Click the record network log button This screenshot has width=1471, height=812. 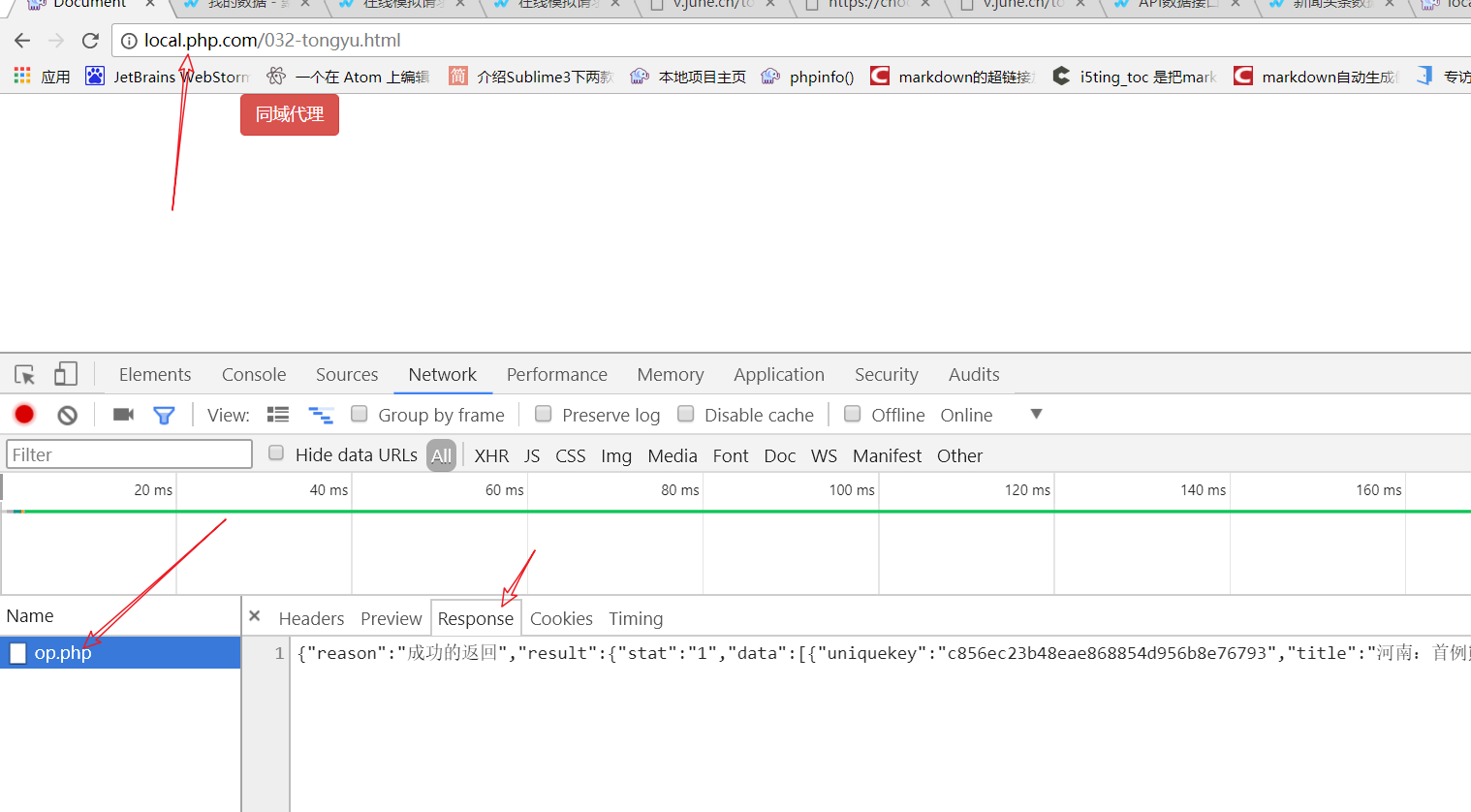pos(24,415)
